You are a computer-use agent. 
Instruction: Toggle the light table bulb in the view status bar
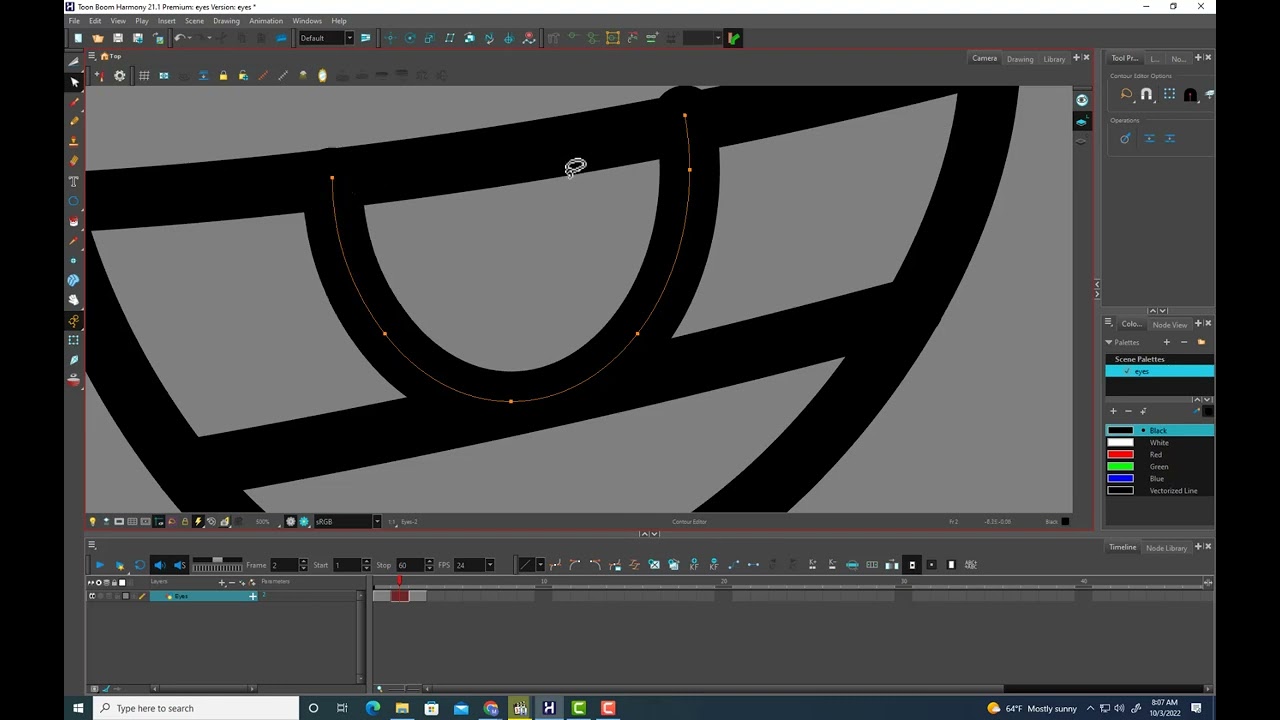coord(93,521)
